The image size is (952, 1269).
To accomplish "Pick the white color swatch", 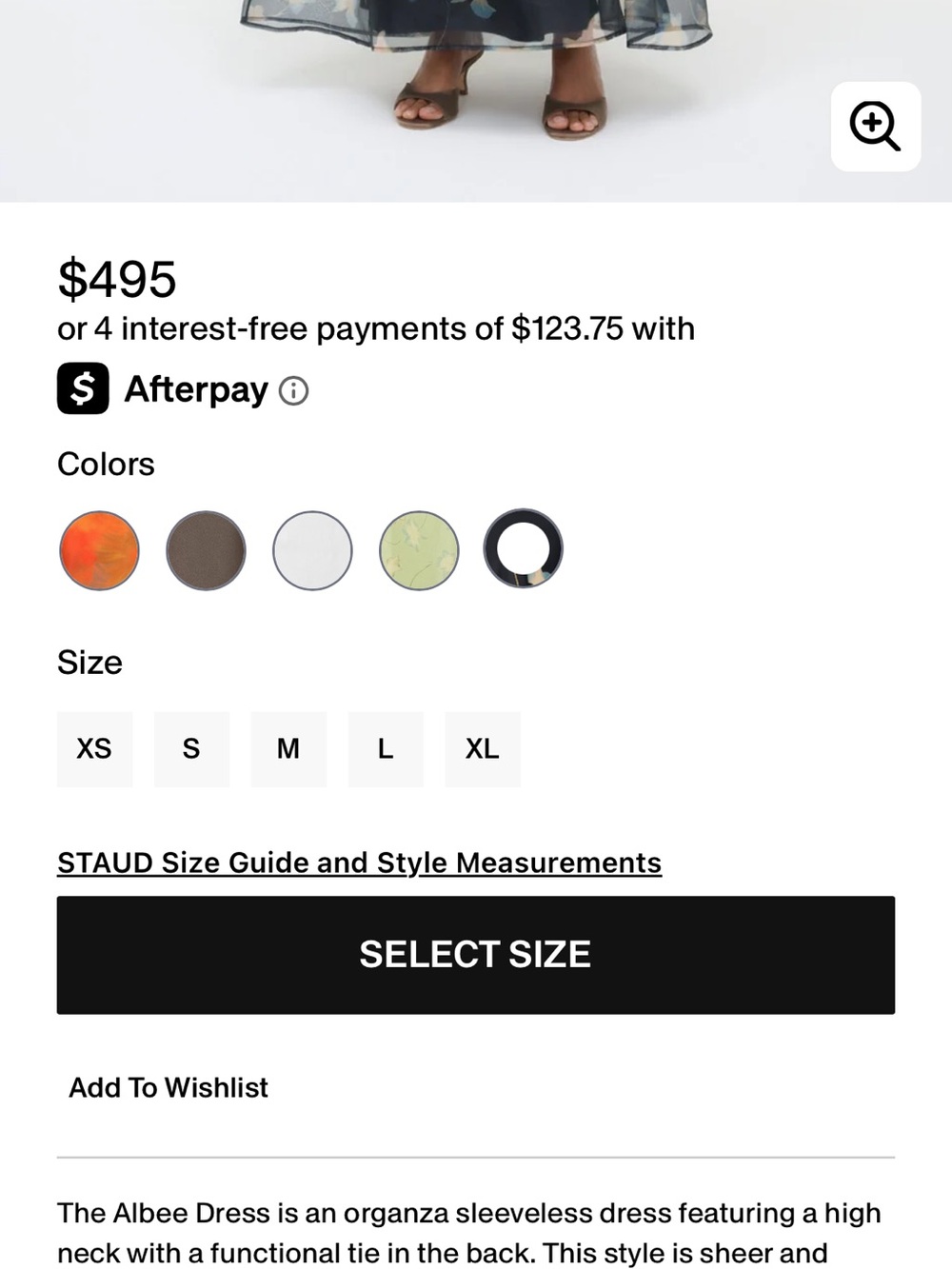I will click(312, 550).
